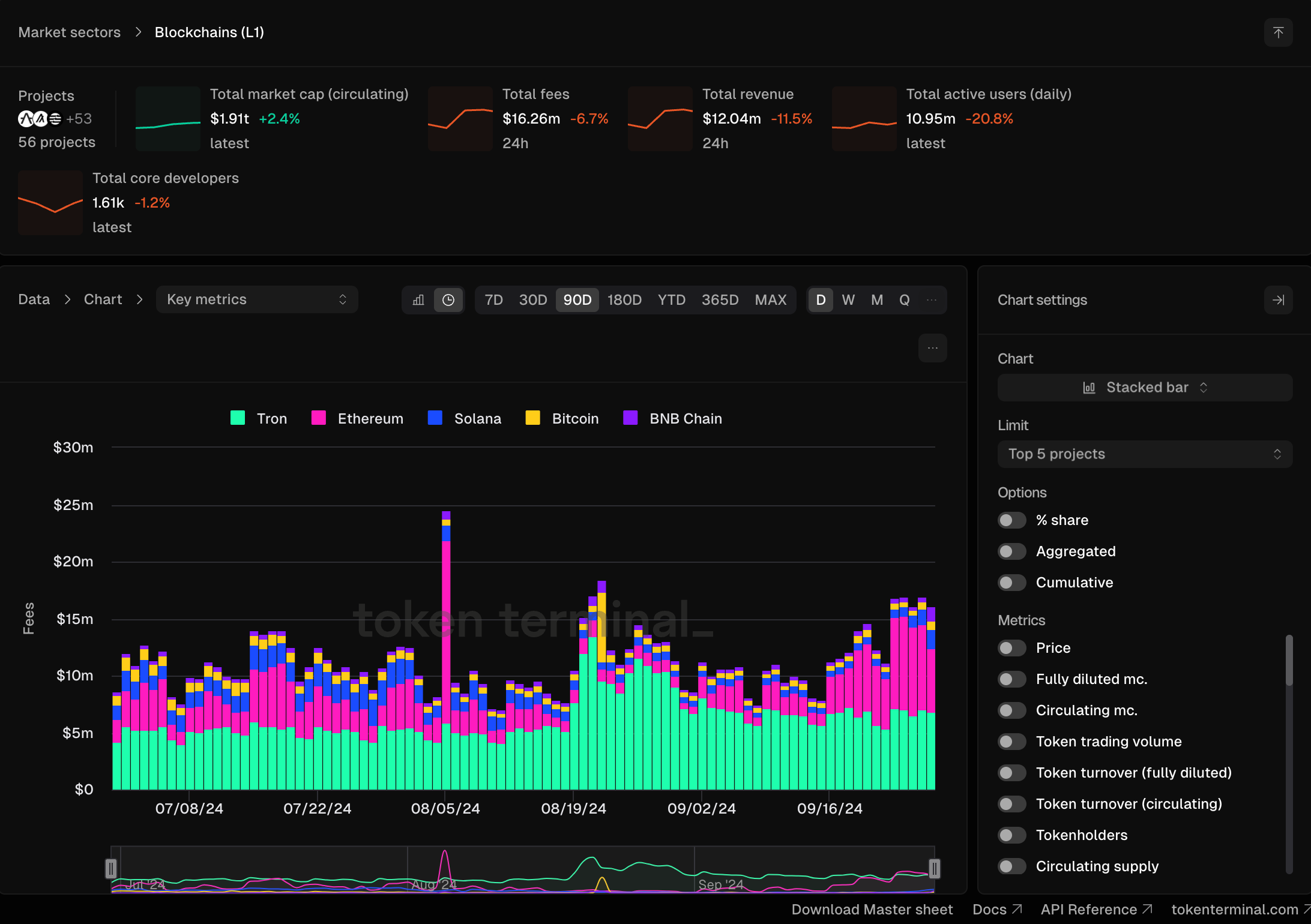Collapse Chart settings panel arrow icon

pyautogui.click(x=1278, y=300)
